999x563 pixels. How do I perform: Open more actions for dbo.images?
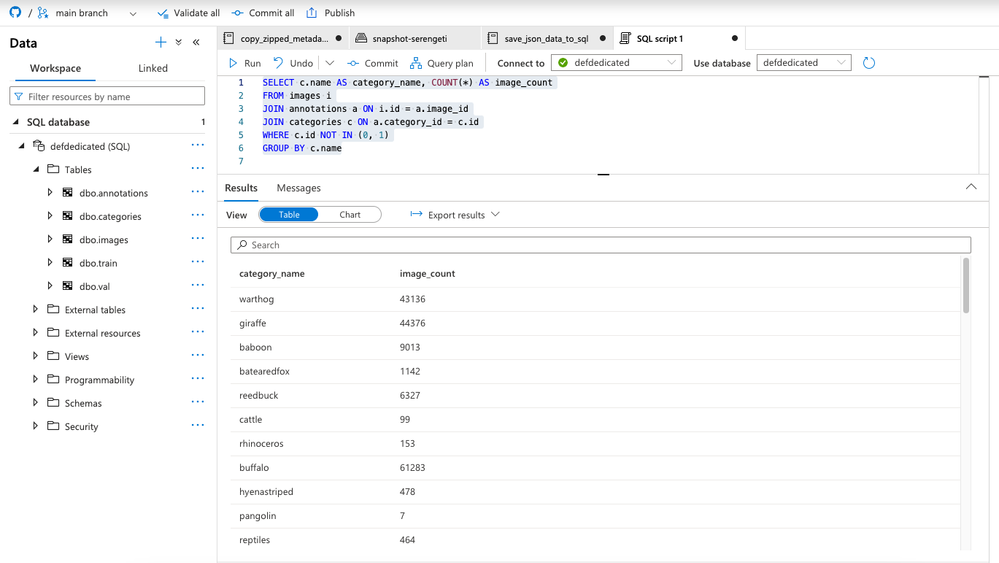pyautogui.click(x=198, y=239)
